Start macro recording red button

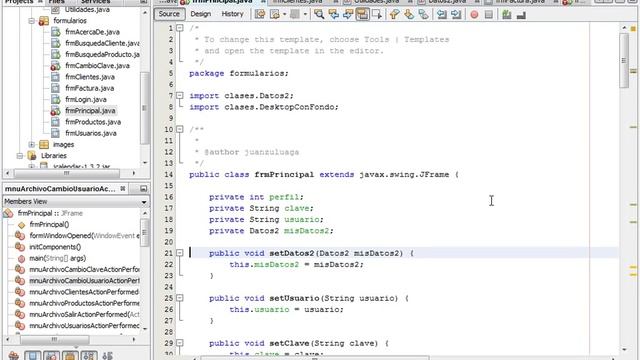474,15
